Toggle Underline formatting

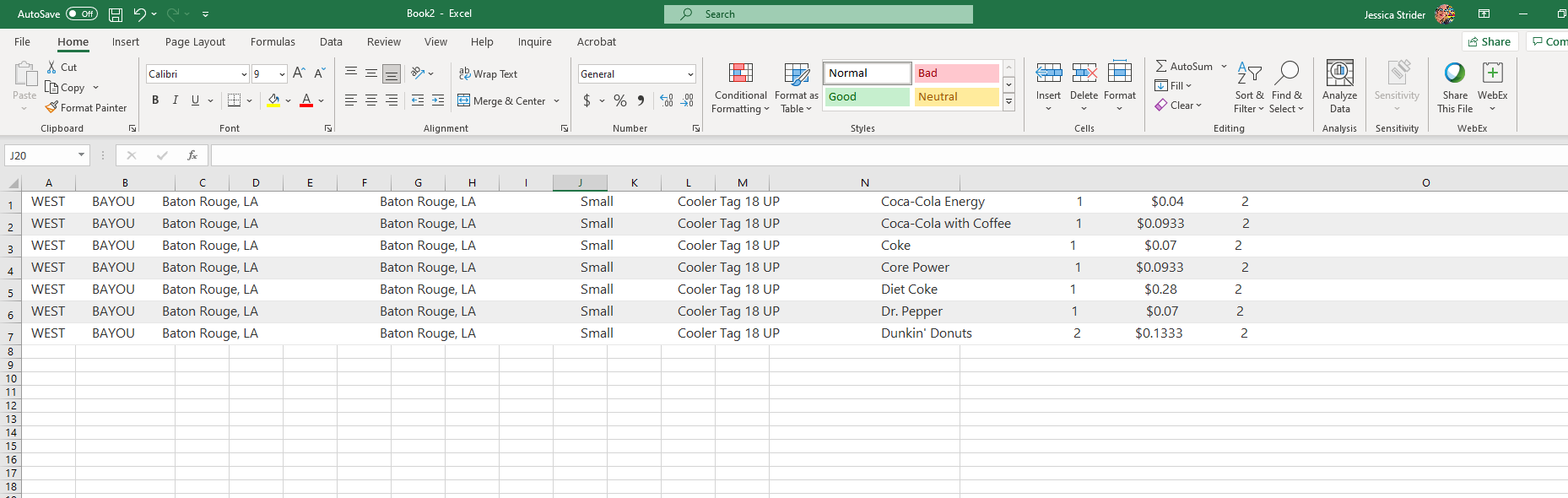tap(196, 100)
